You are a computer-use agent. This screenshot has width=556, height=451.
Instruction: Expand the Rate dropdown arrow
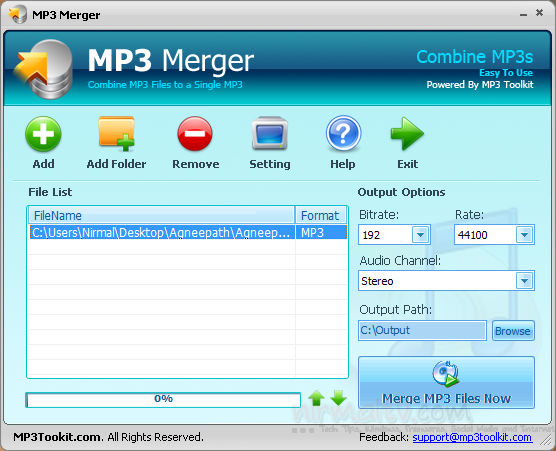(524, 235)
